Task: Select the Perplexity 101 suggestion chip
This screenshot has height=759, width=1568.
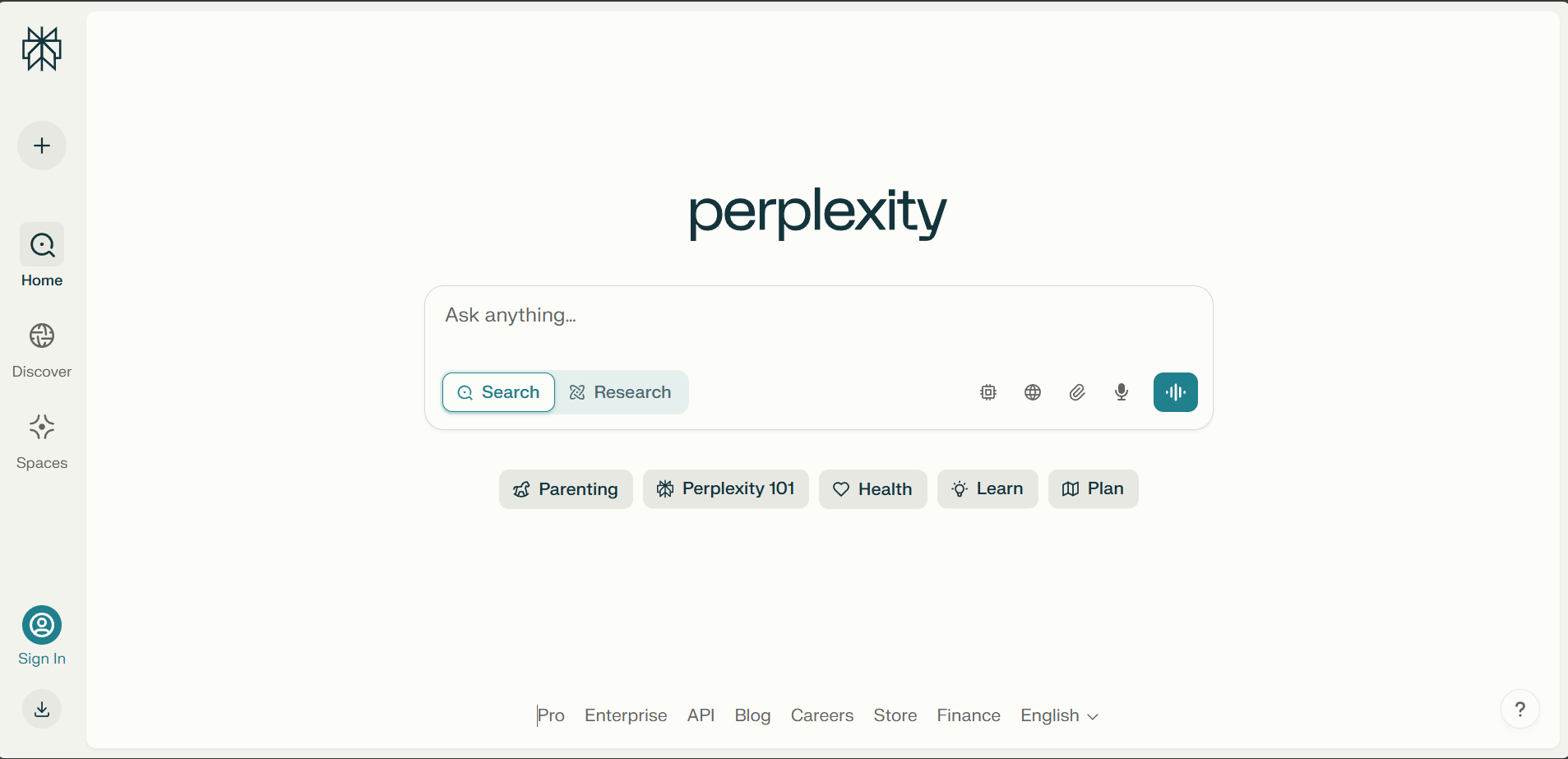Action: coord(726,489)
